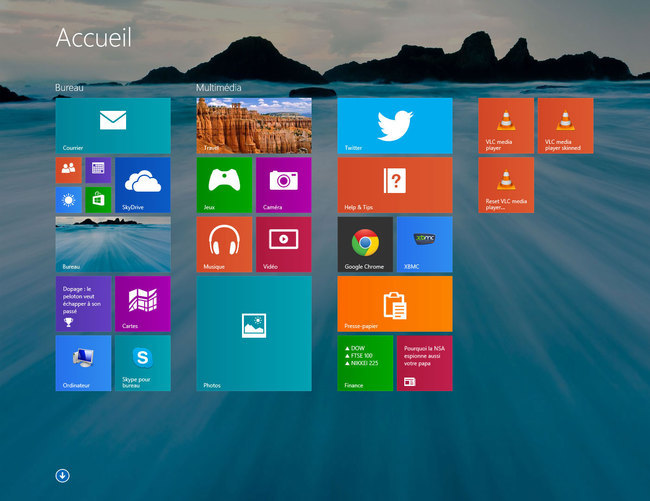This screenshot has height=501, width=650.
Task: Open the Weather sun small tile
Action: (68, 200)
